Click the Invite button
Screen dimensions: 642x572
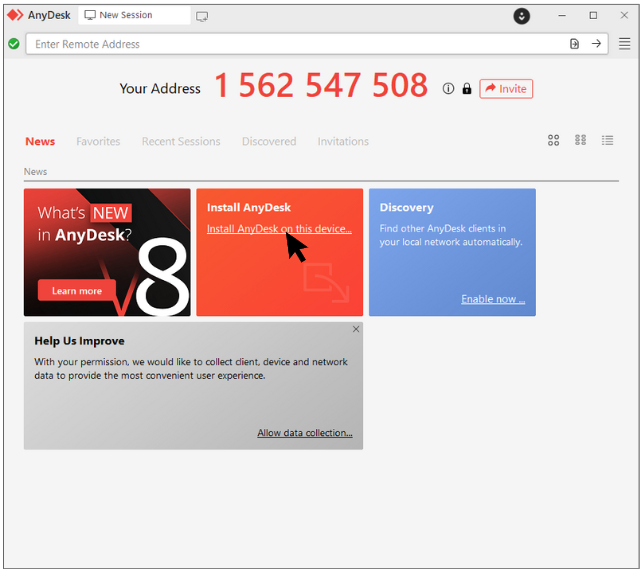pyautogui.click(x=506, y=88)
